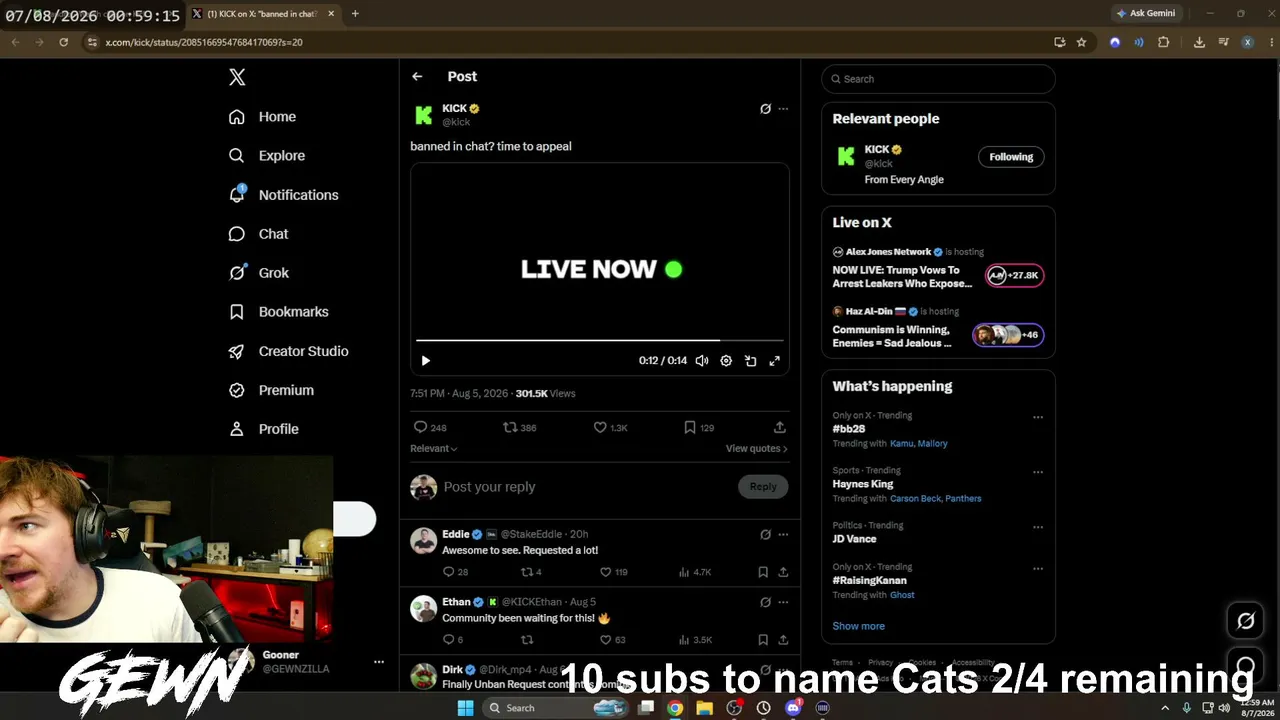Open Grok from the sidebar

click(x=258, y=273)
